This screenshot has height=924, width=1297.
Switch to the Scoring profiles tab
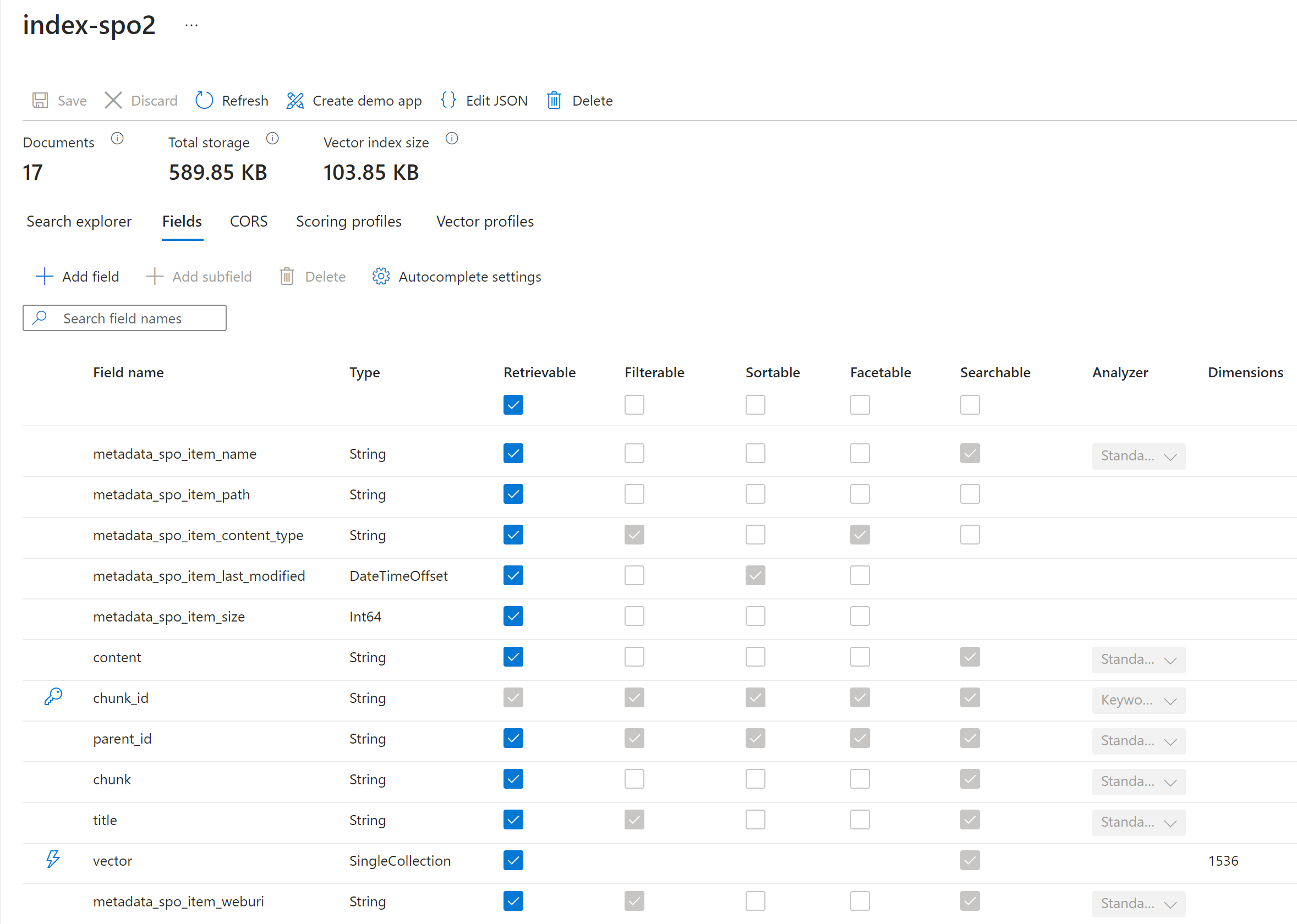[x=349, y=221]
